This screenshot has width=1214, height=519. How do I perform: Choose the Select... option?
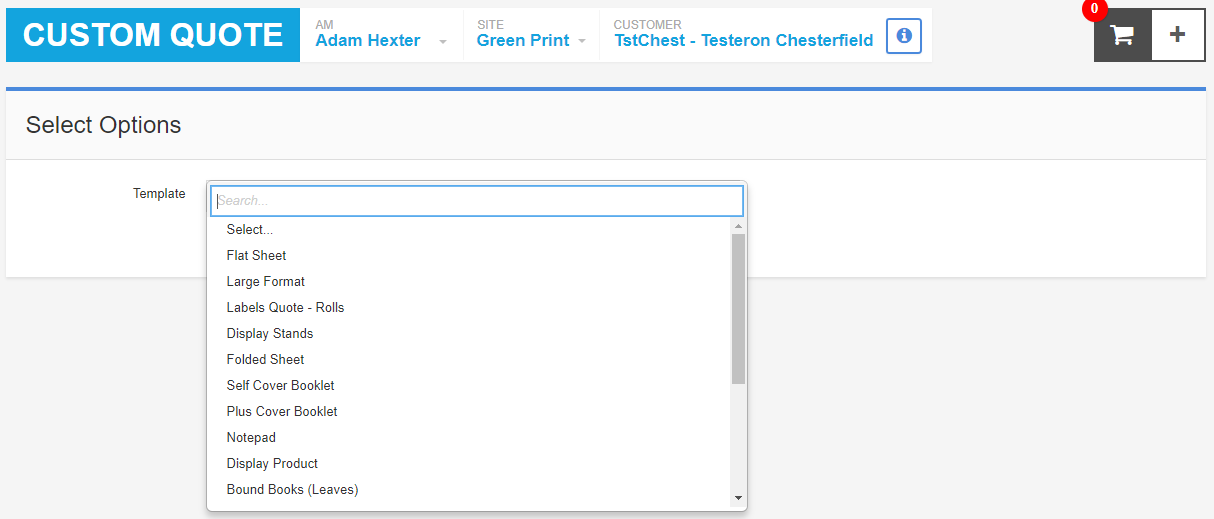coord(470,229)
